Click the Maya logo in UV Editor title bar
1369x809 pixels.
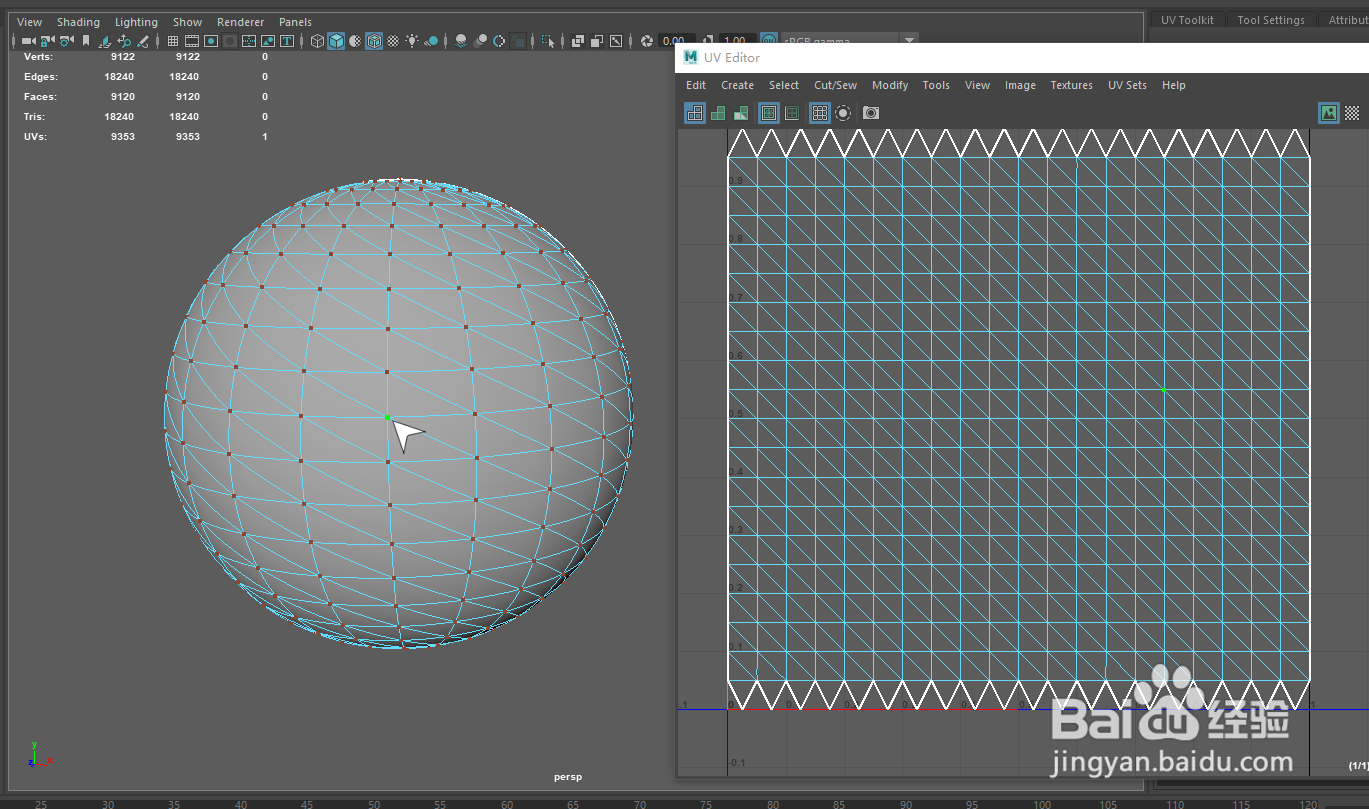tap(691, 57)
